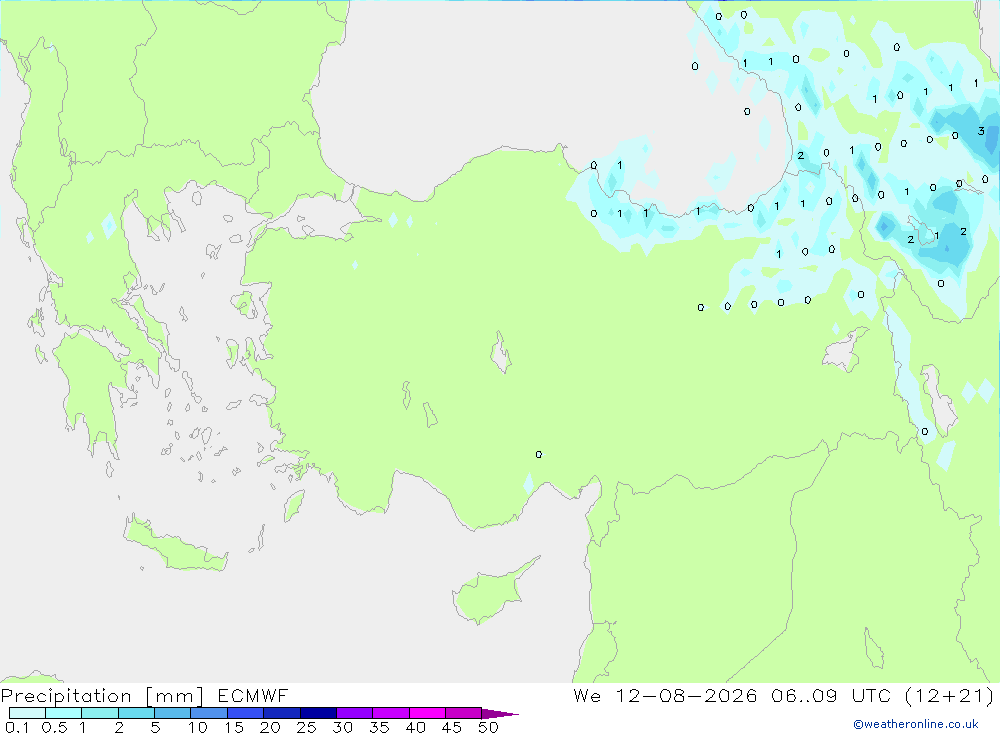Select the ECMWF model label
This screenshot has width=1000, height=733.
(253, 695)
